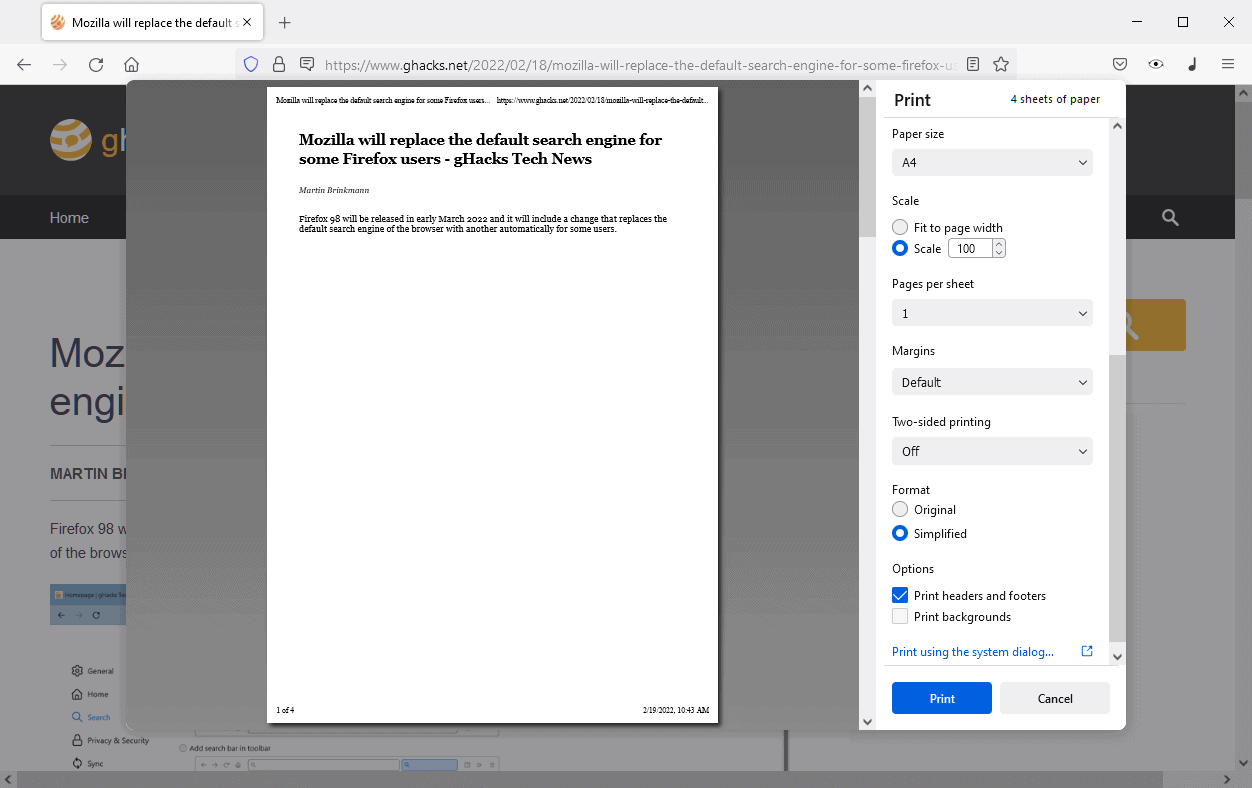Open a new tab with plus icon
This screenshot has height=788, width=1252.
point(285,22)
